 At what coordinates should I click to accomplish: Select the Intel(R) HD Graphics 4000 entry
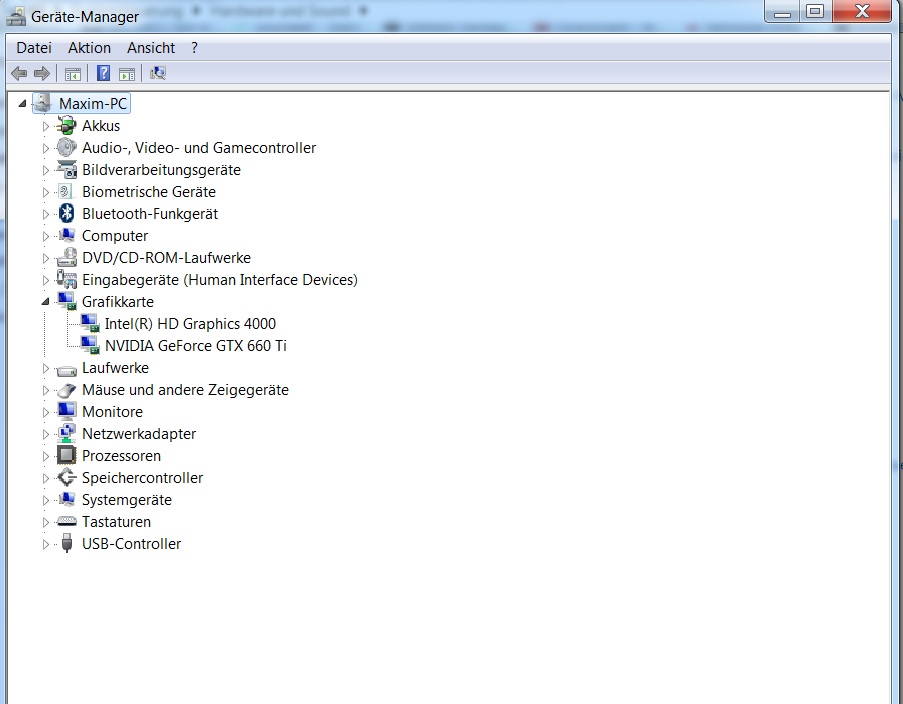tap(190, 324)
